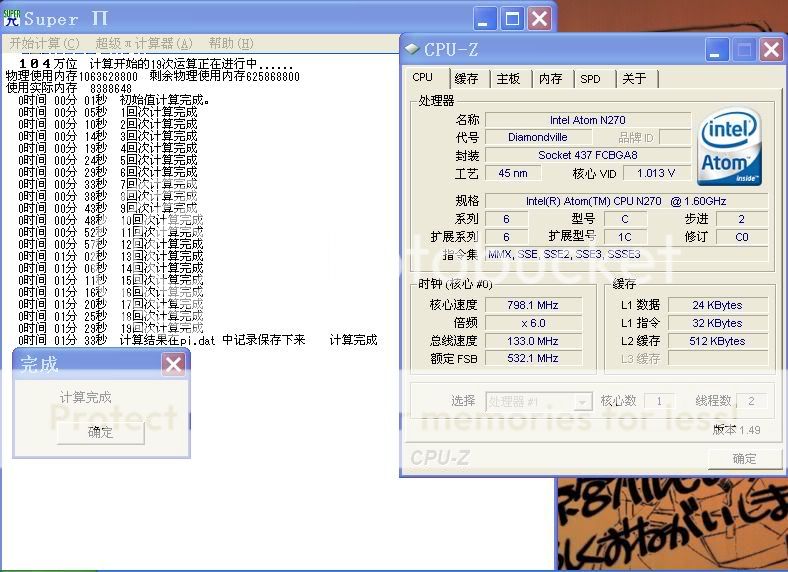Click the 代号 field showing Diamondville

[x=538, y=137]
